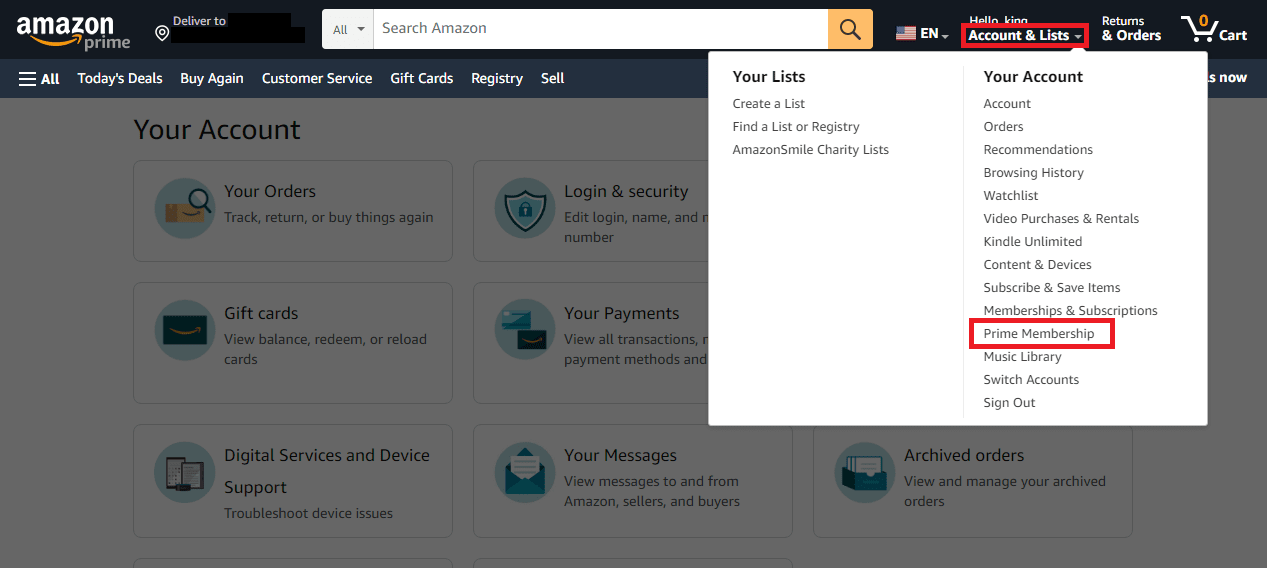Open Music Library

tap(1022, 357)
